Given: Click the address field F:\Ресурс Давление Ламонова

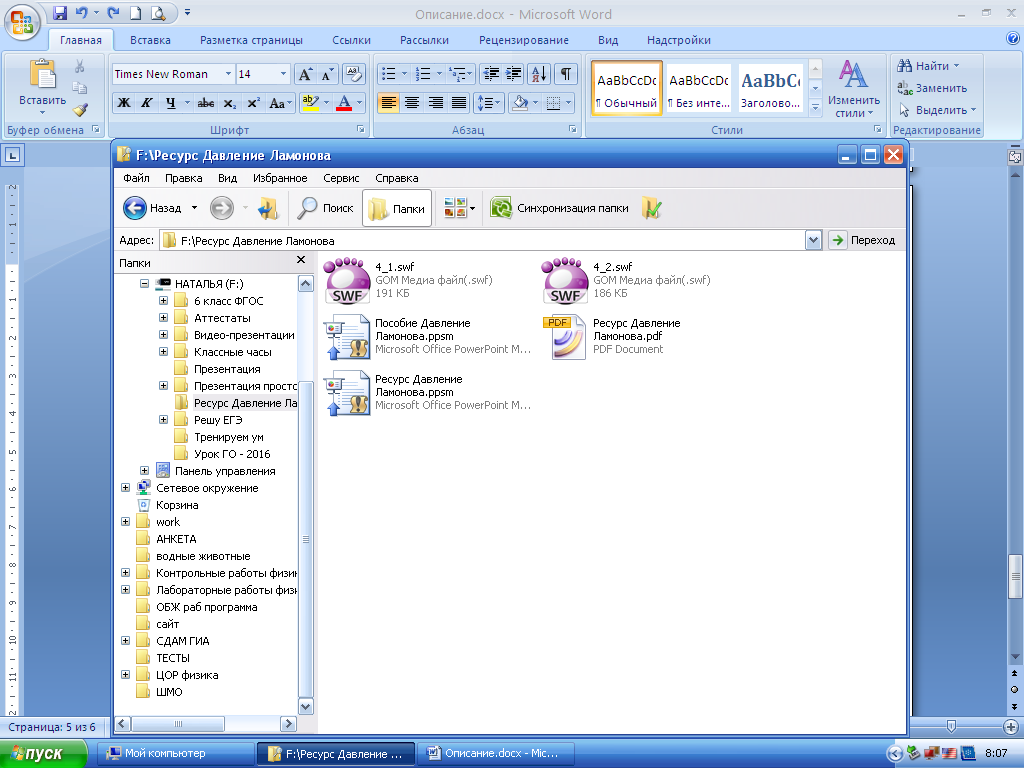Looking at the screenshot, I should (483, 240).
